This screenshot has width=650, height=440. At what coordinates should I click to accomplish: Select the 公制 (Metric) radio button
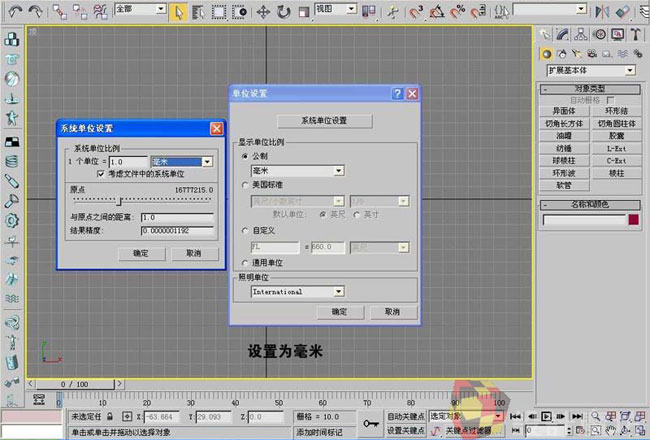click(x=245, y=157)
